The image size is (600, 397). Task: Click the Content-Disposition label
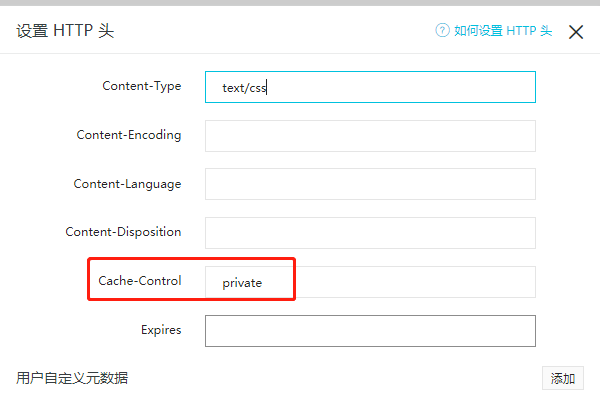tap(123, 232)
